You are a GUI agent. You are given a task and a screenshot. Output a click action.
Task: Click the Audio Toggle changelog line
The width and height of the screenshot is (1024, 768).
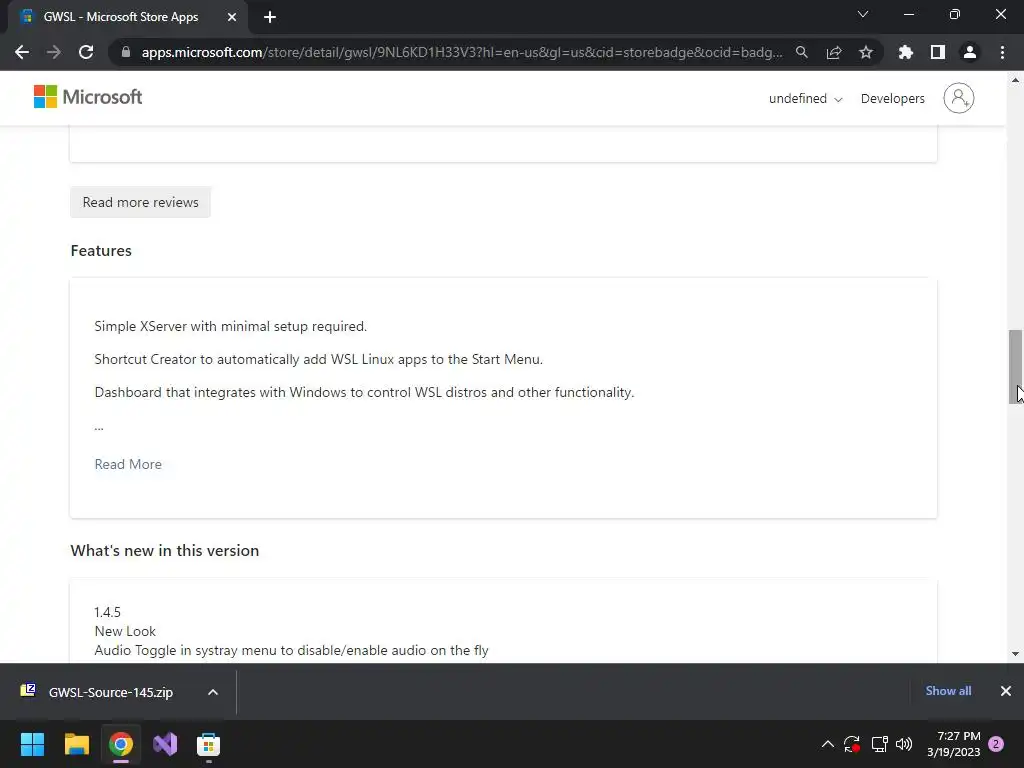click(x=291, y=650)
